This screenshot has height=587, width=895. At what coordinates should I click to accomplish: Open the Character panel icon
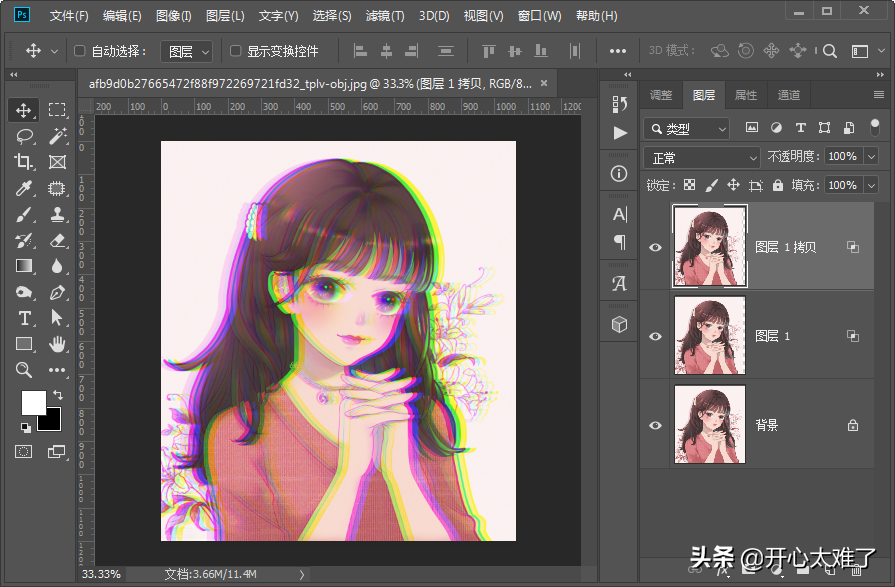pyautogui.click(x=619, y=214)
